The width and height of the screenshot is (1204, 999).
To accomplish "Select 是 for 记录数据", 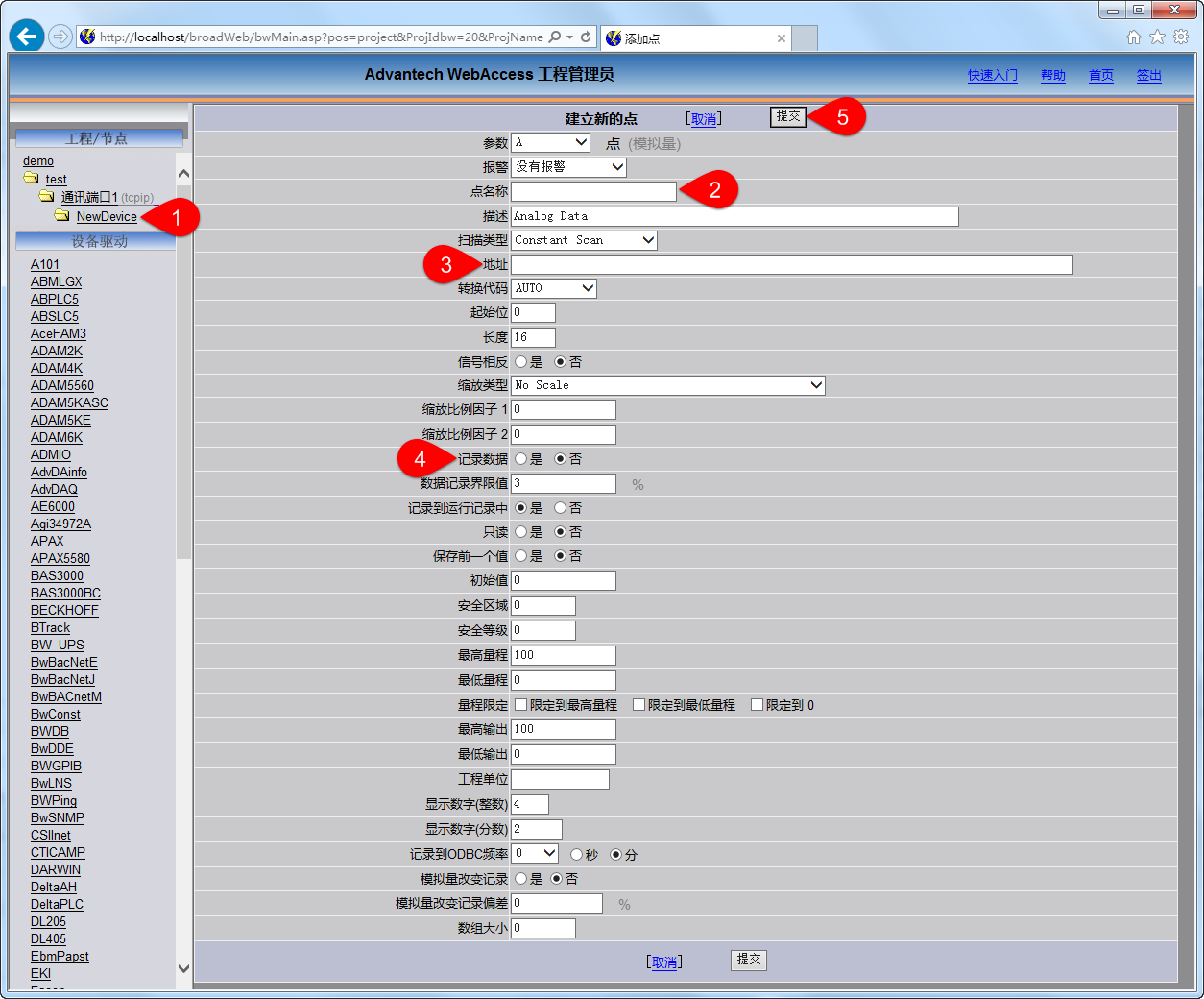I will click(521, 459).
